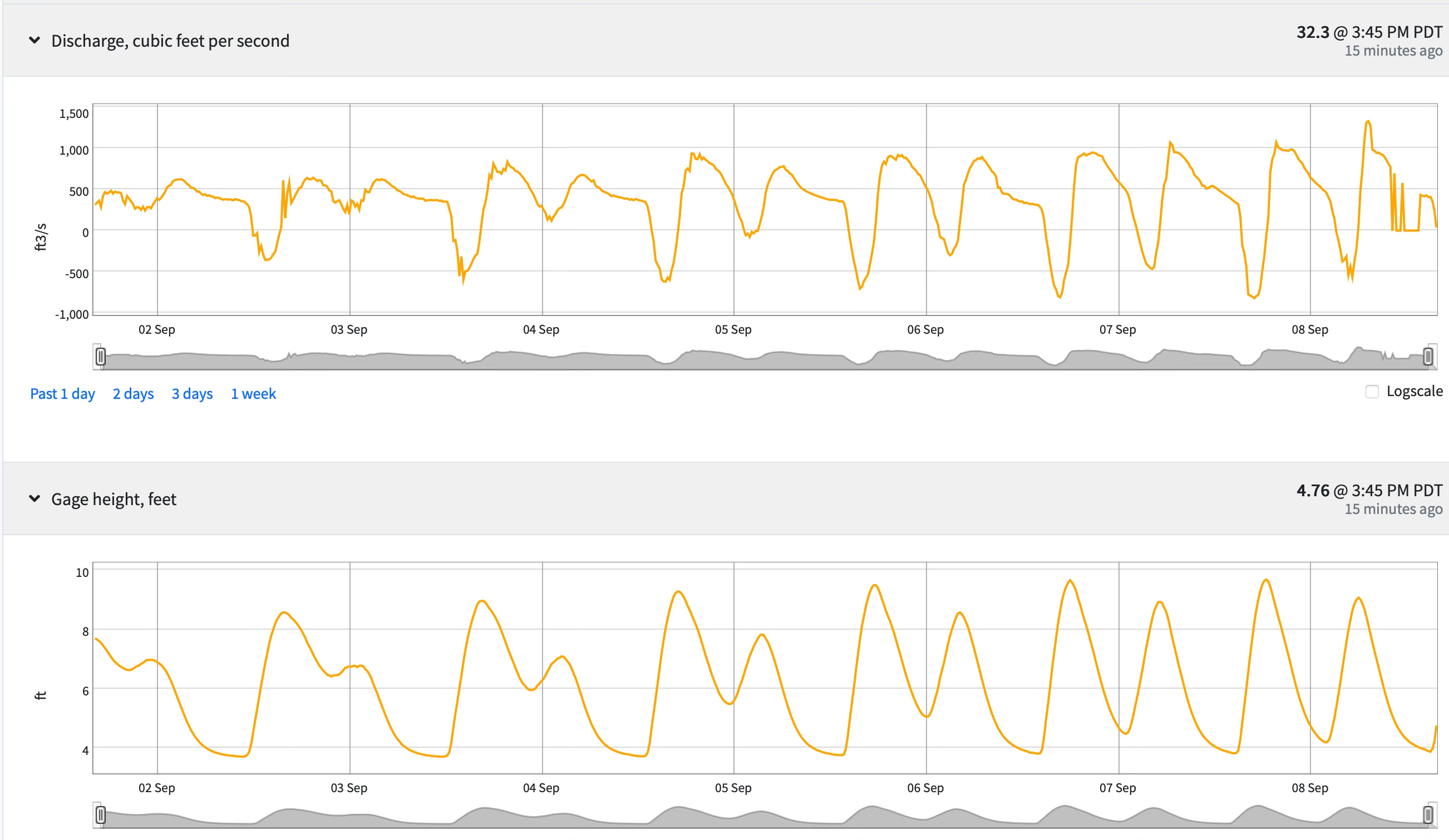Image resolution: width=1449 pixels, height=840 pixels.
Task: Click the right handle of discharge range slider
Action: tap(1428, 357)
